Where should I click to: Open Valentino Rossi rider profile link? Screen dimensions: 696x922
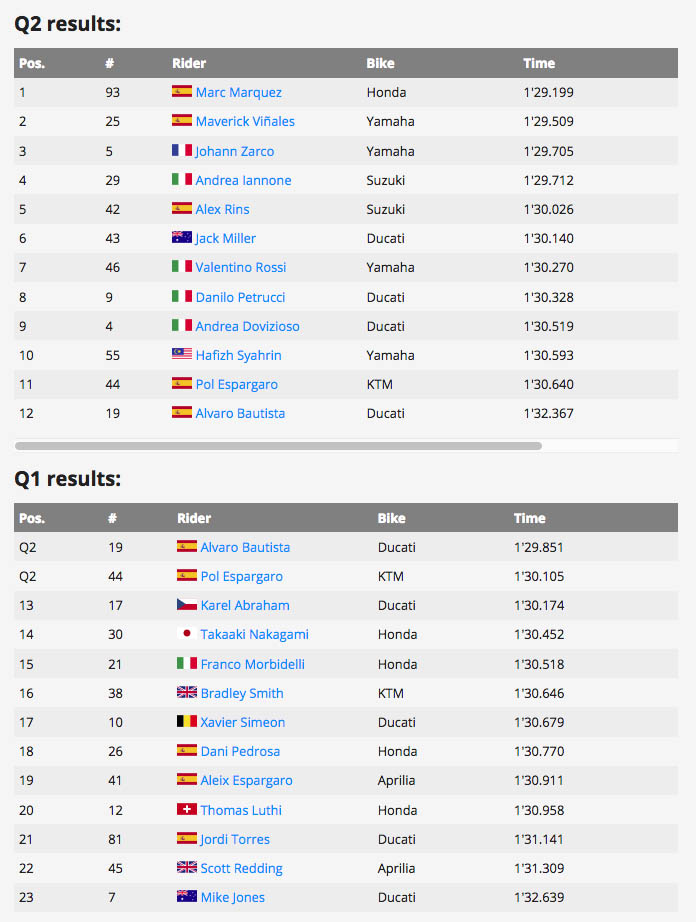point(240,267)
